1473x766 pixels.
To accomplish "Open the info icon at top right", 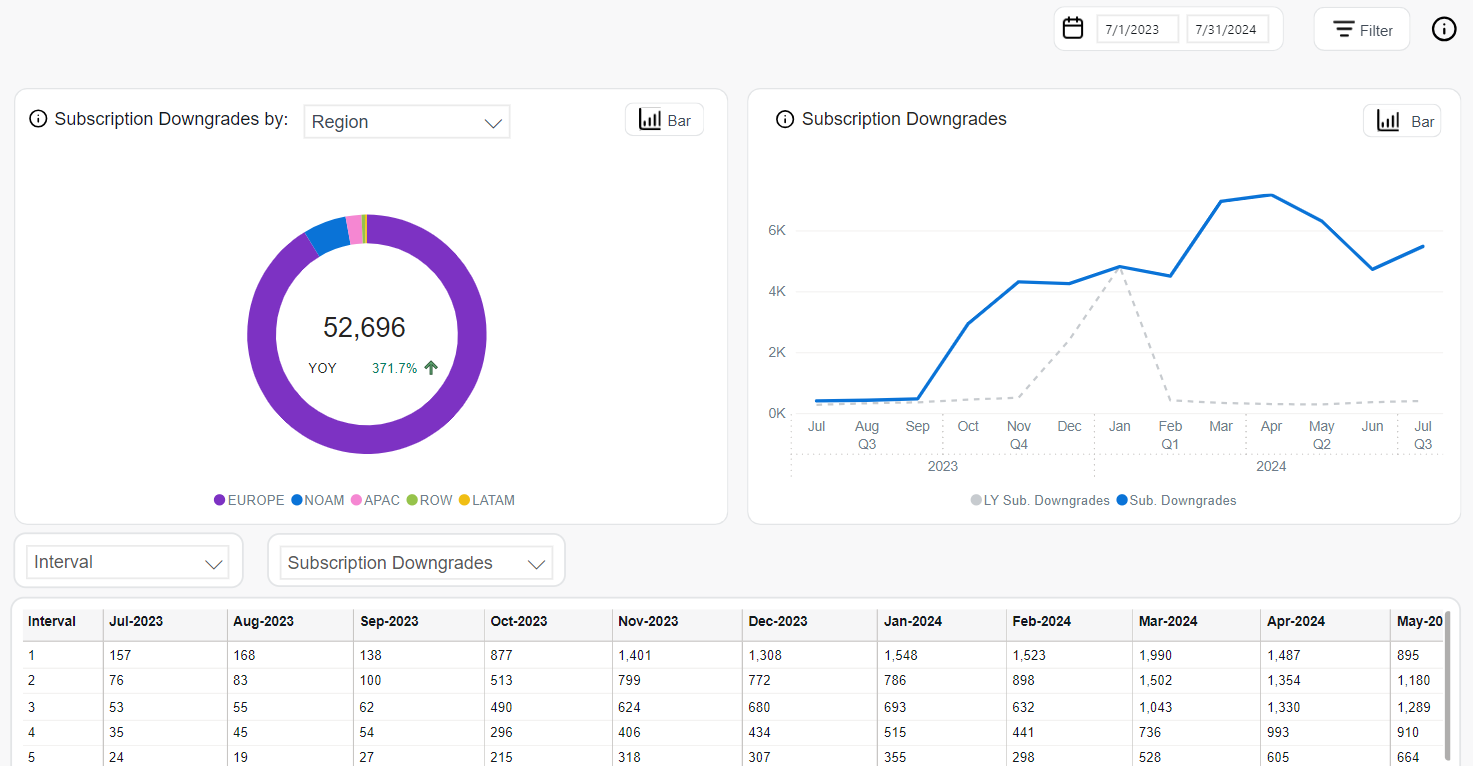I will 1444,29.
